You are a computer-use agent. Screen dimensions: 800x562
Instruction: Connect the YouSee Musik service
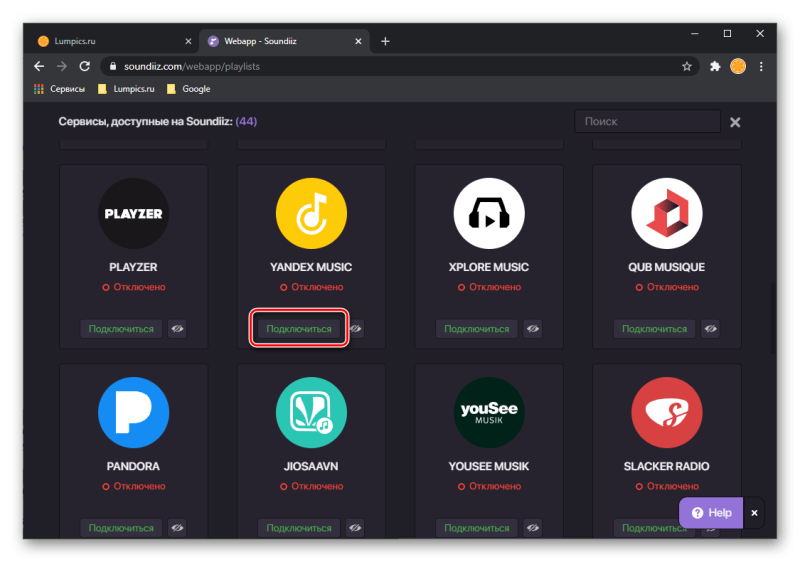tap(477, 528)
